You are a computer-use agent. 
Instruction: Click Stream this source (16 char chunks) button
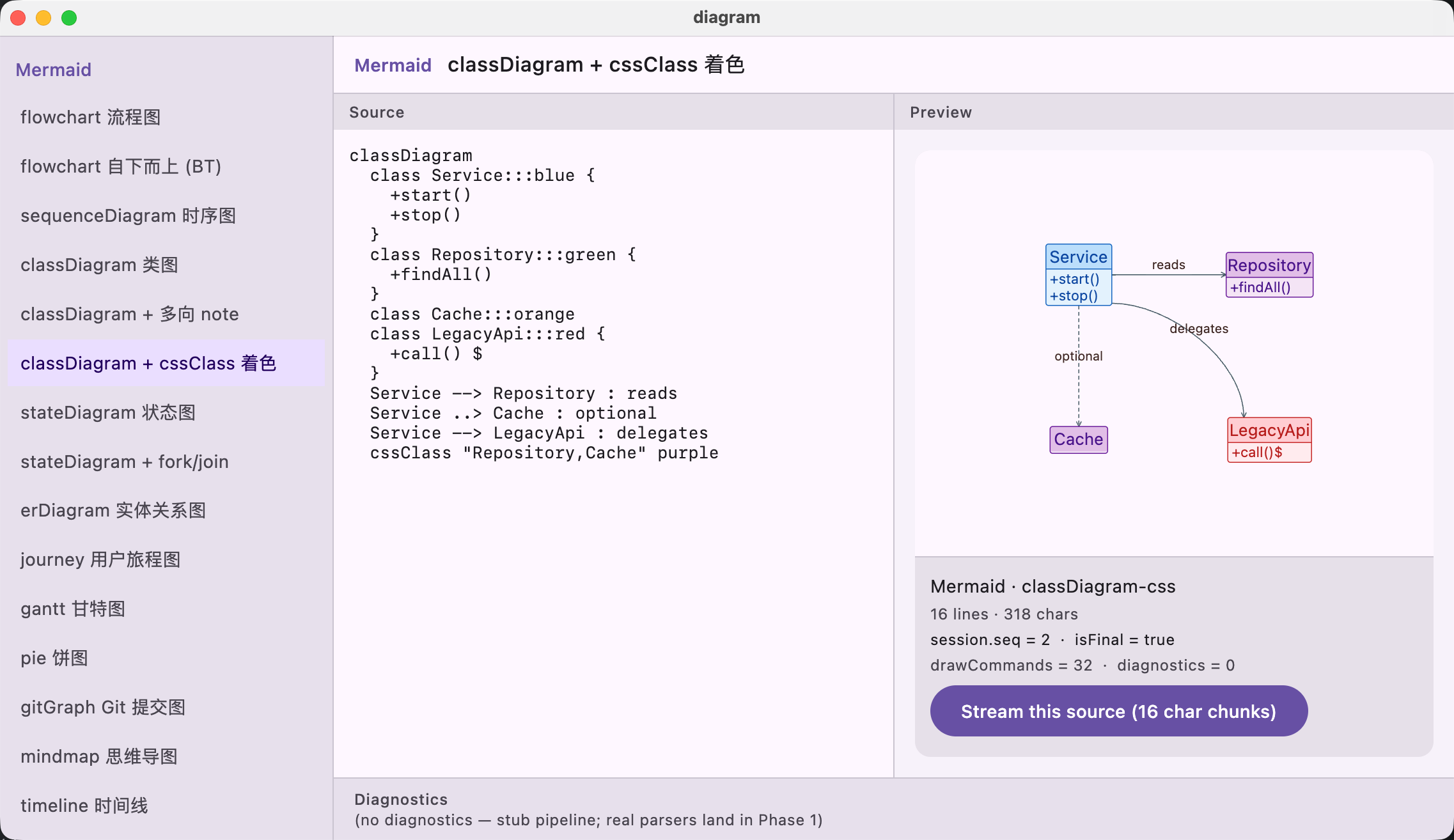pyautogui.click(x=1119, y=712)
